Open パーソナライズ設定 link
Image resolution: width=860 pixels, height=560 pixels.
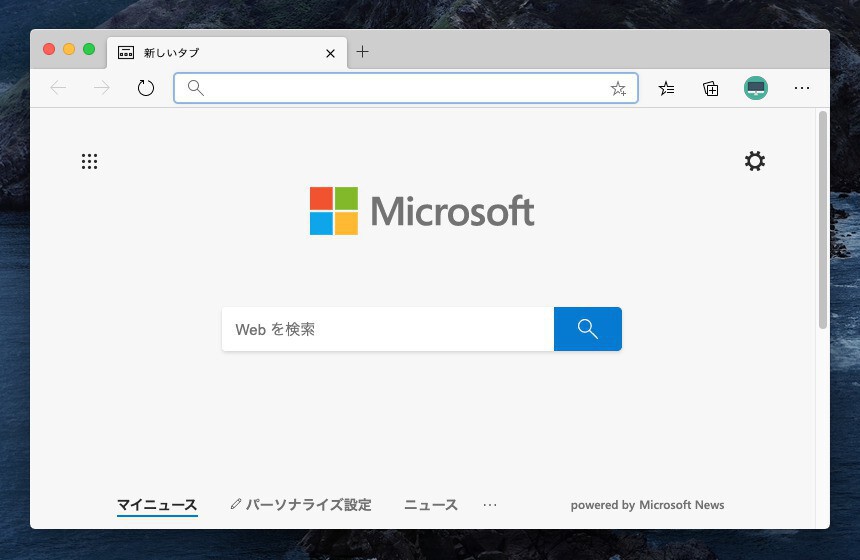pos(301,505)
